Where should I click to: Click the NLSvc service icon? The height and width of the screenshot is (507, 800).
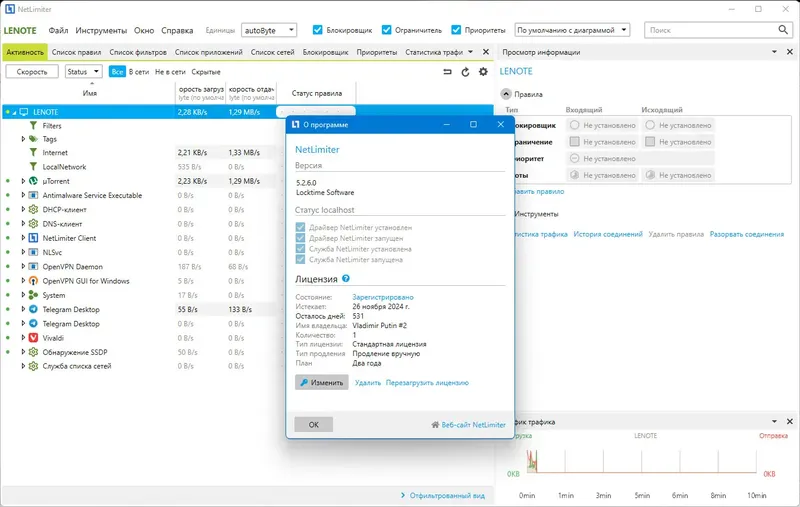tap(33, 252)
